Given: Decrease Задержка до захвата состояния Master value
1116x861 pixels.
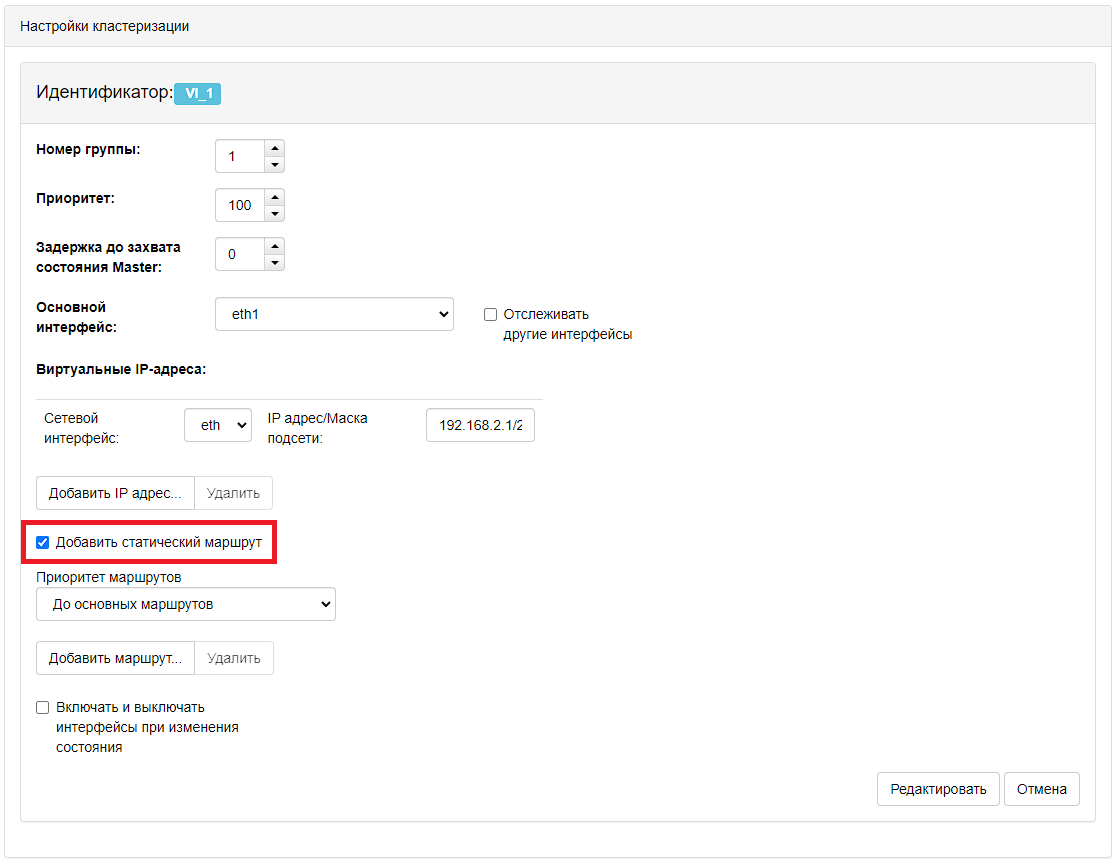Looking at the screenshot, I should point(275,263).
